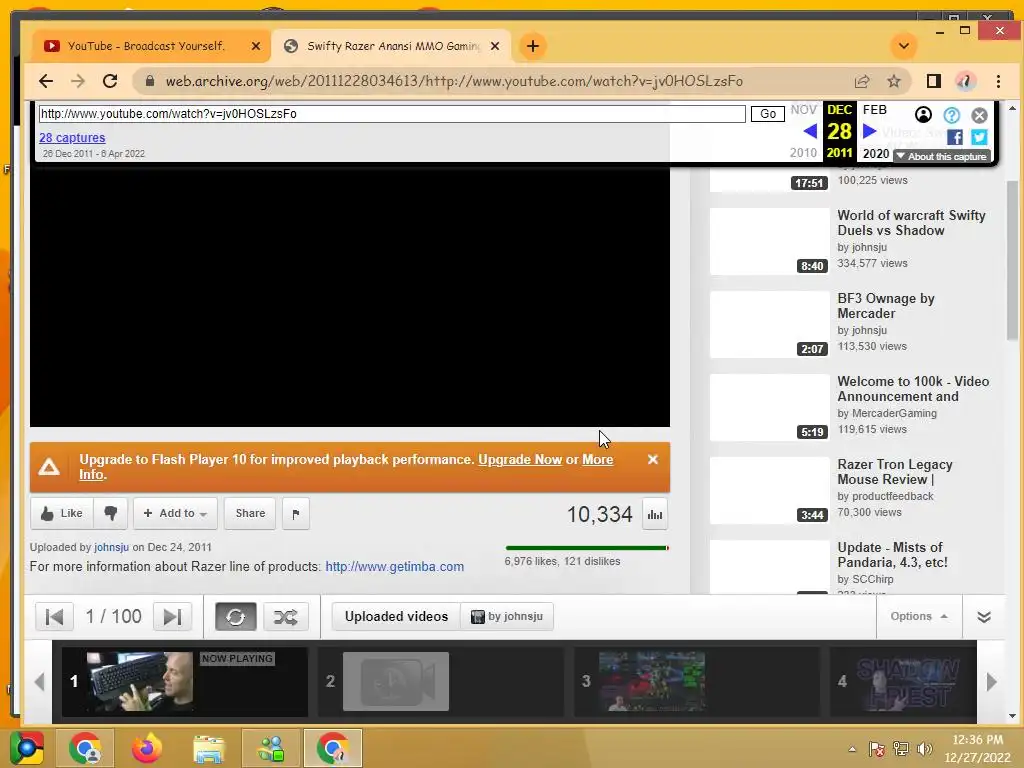1024x768 pixels.
Task: Skip to next playlist video
Action: click(x=172, y=616)
